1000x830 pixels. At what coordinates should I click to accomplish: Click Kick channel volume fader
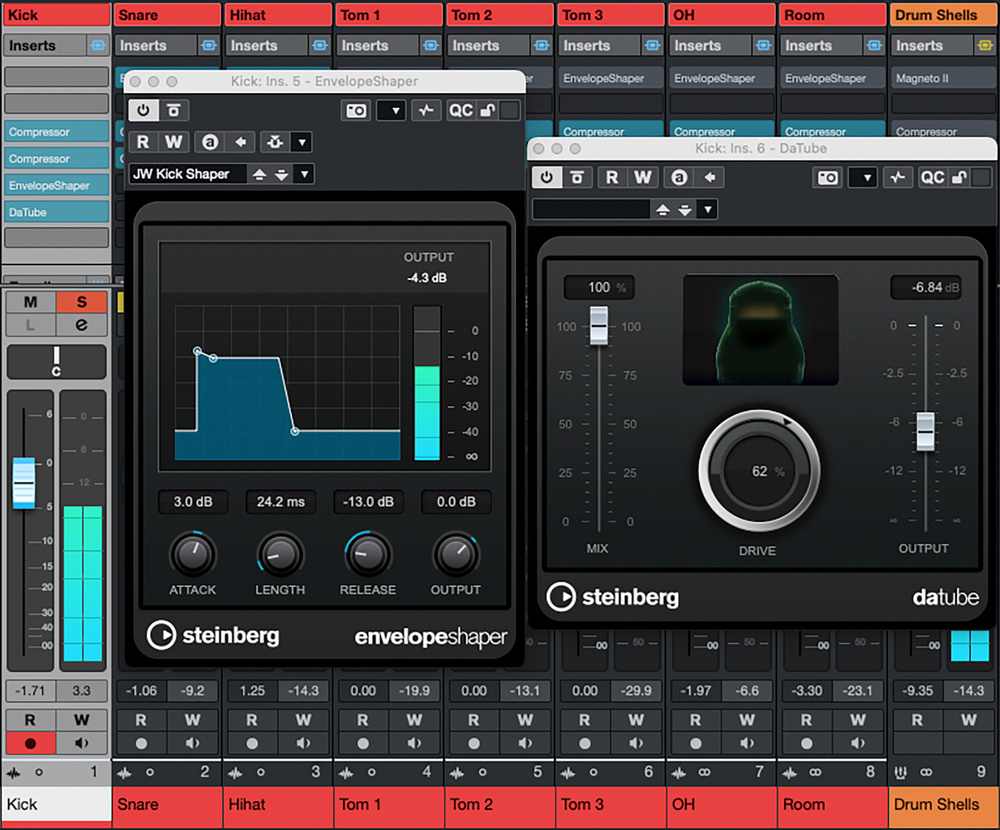click(24, 483)
